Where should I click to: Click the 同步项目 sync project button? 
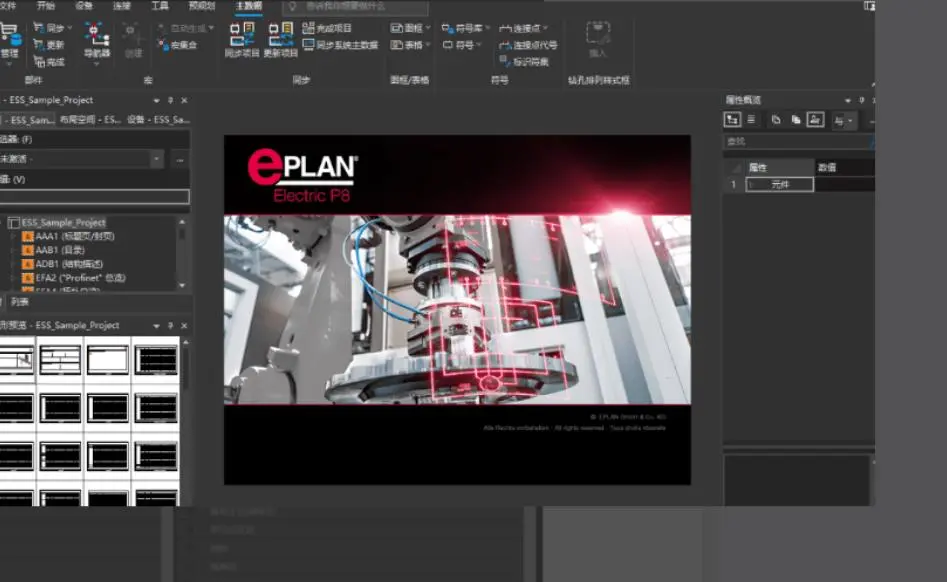coord(242,40)
